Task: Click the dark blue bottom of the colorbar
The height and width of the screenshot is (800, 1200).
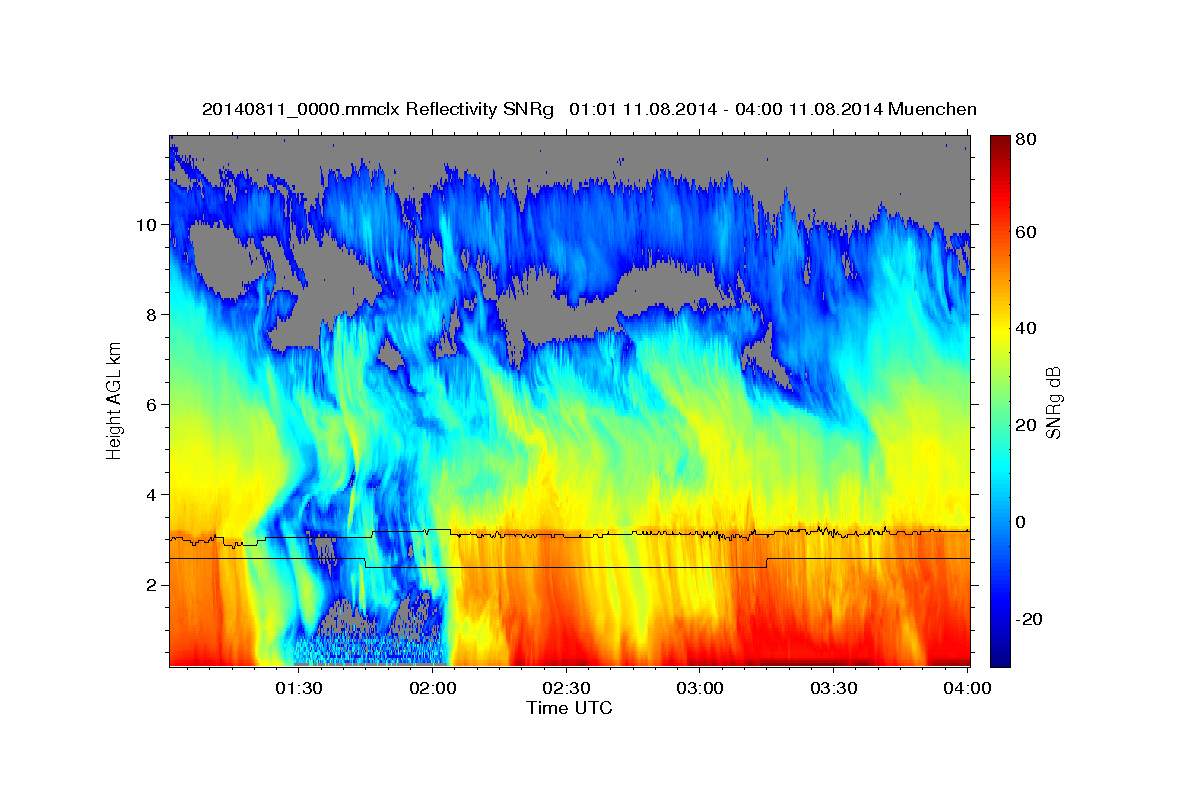Action: [x=1000, y=655]
